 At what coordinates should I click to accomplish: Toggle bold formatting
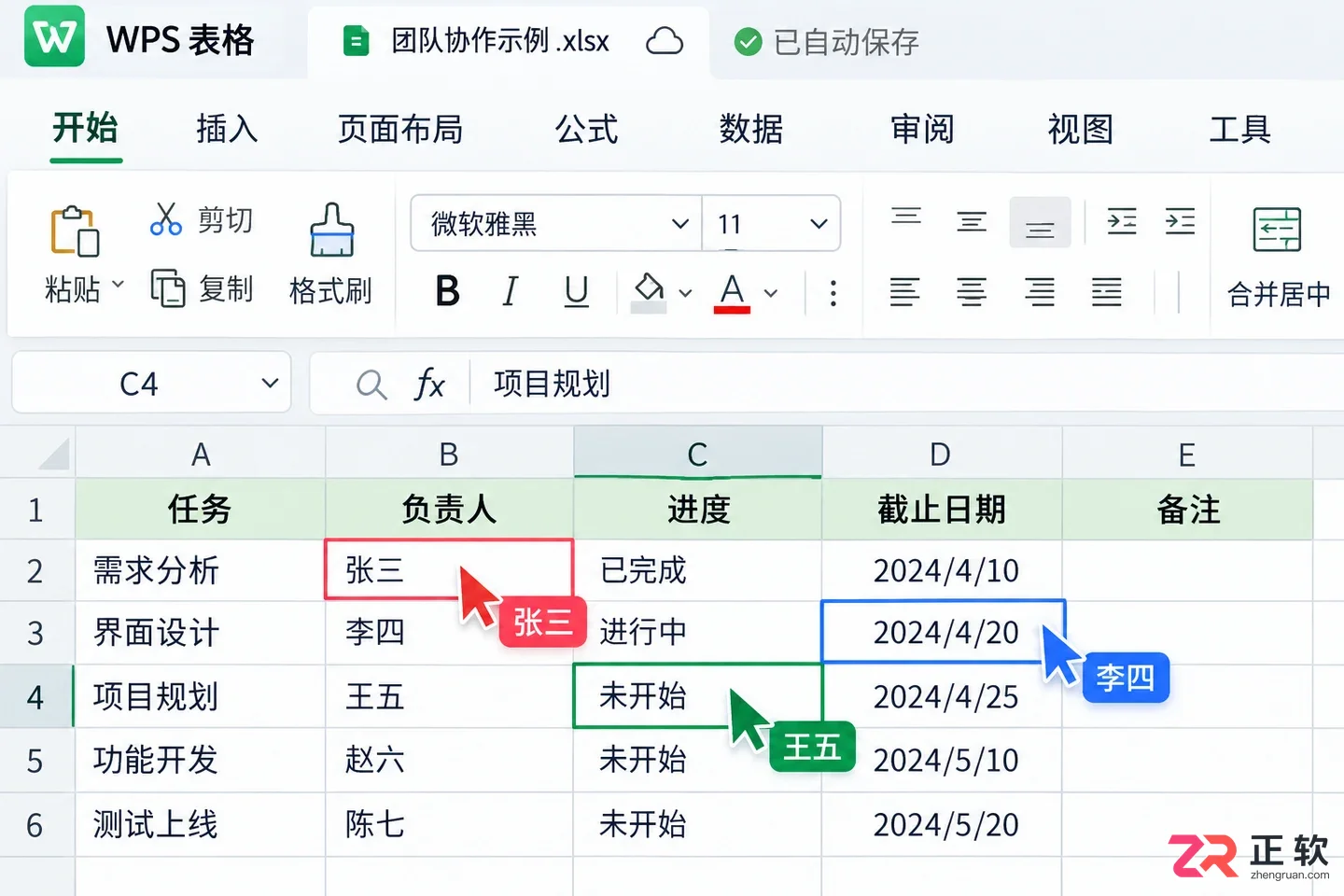click(448, 291)
